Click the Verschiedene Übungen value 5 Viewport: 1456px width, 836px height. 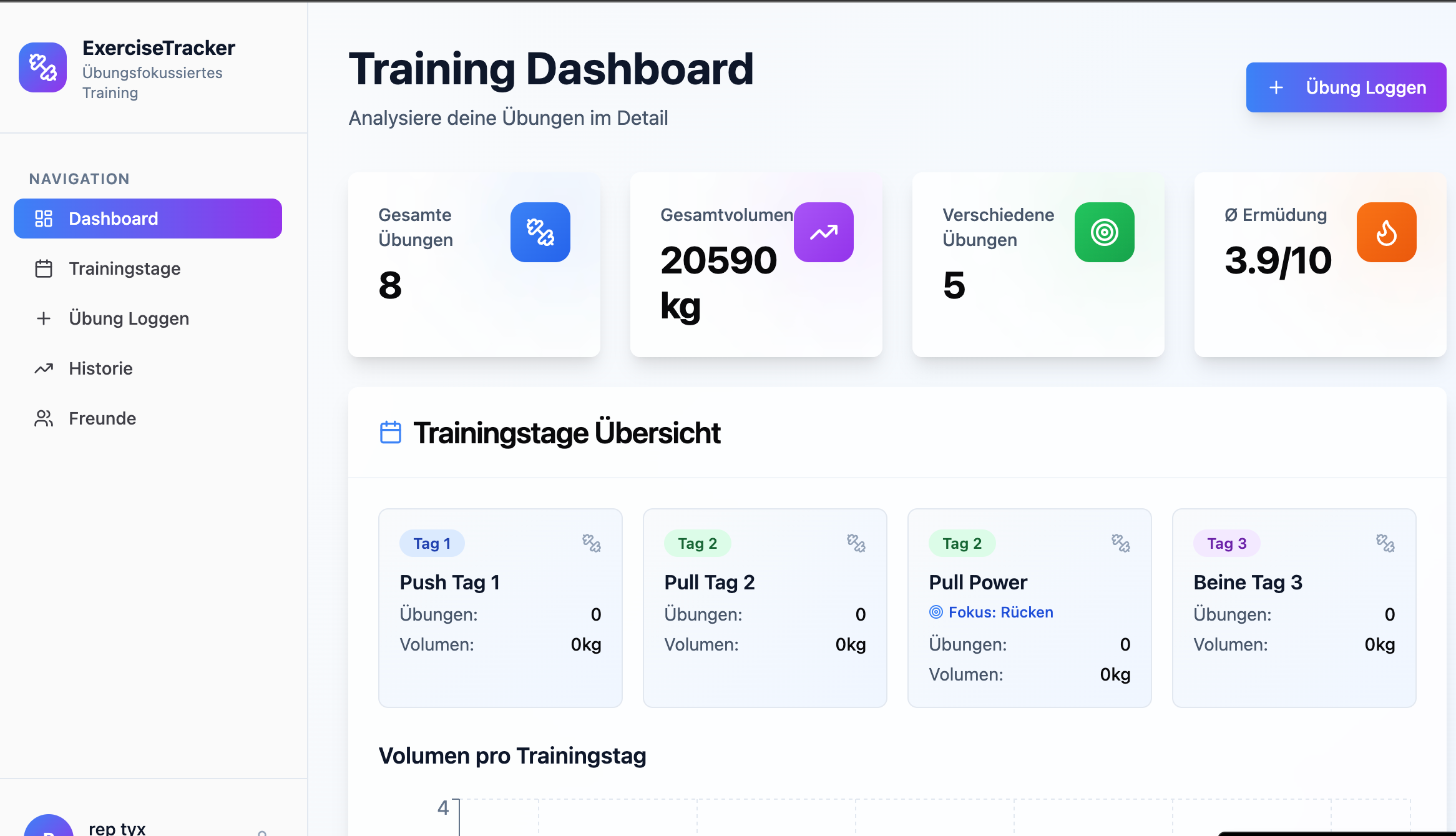954,286
